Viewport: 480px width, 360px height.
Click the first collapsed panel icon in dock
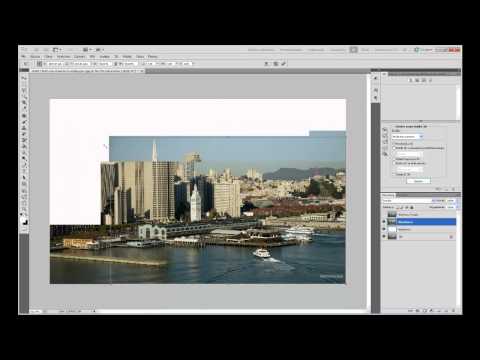coord(376,78)
